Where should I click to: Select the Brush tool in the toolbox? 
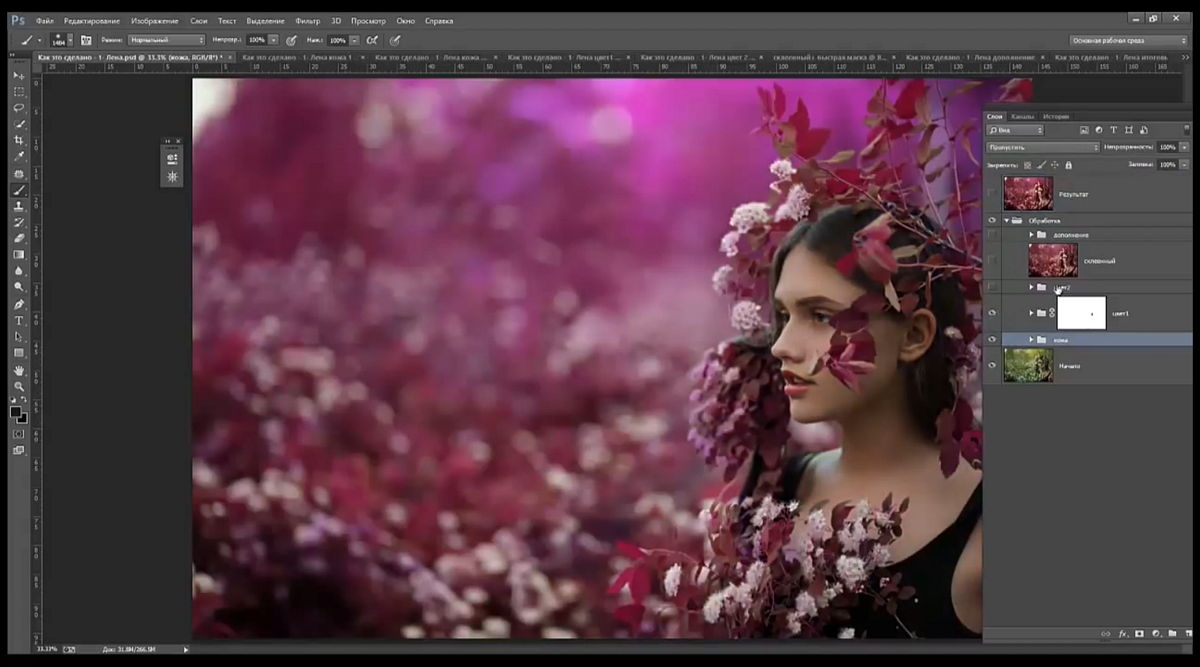click(x=18, y=190)
